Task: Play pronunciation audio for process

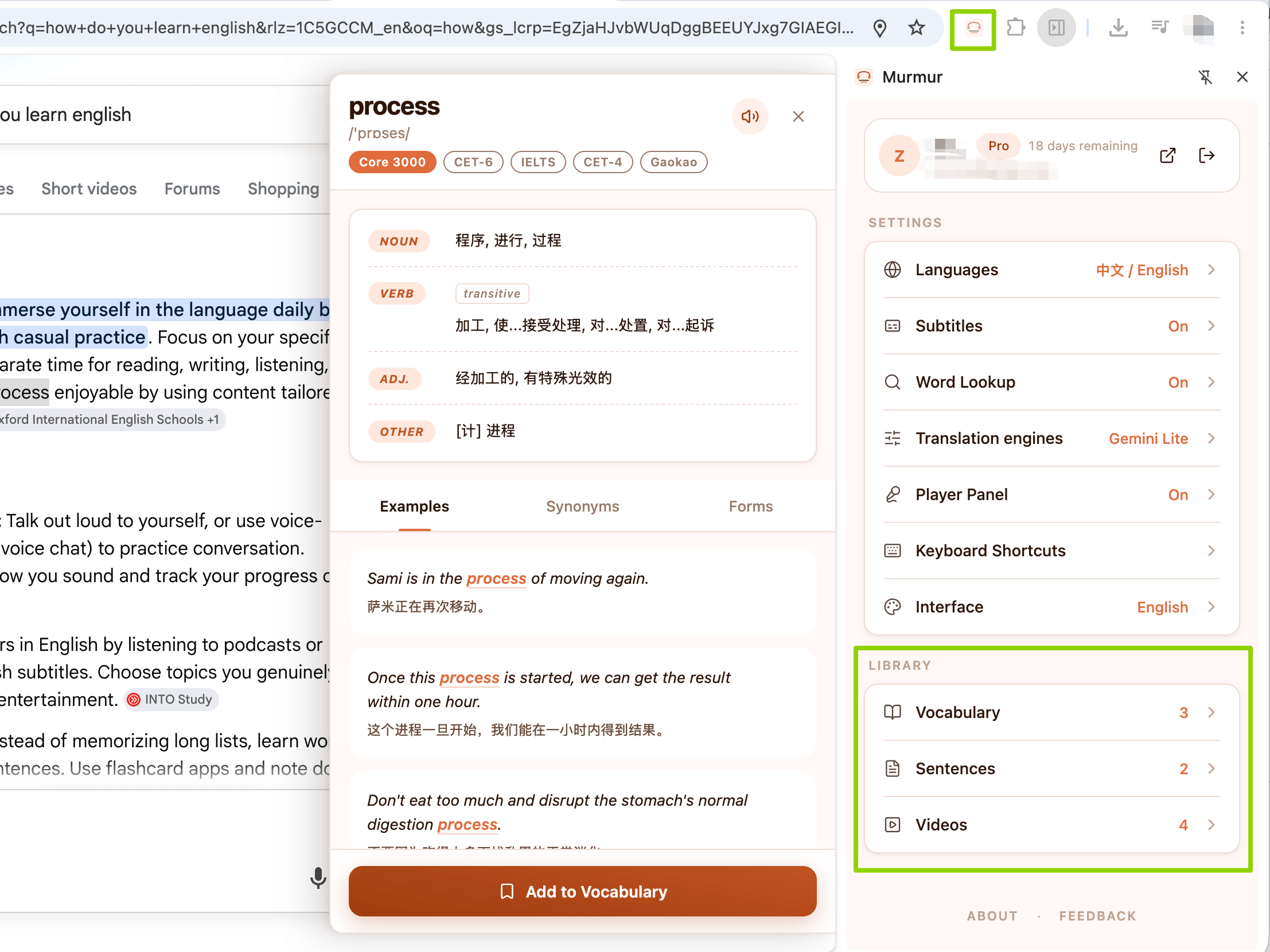Action: point(750,116)
